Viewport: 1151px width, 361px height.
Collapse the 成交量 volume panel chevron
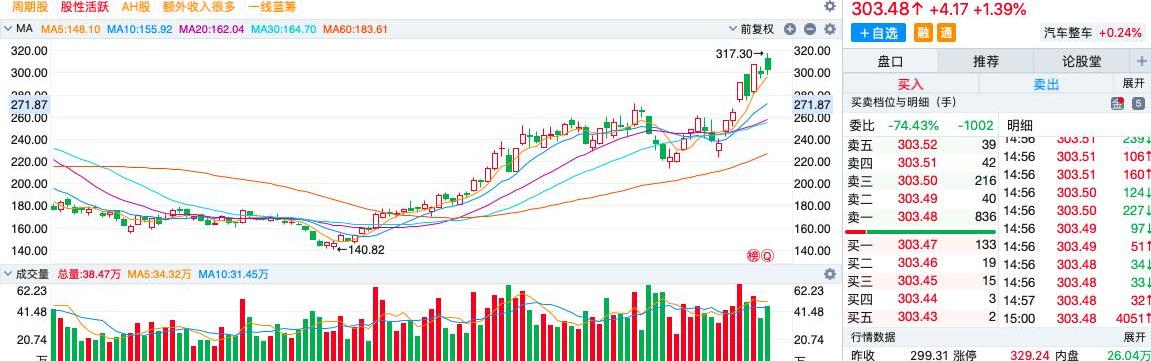pyautogui.click(x=8, y=274)
